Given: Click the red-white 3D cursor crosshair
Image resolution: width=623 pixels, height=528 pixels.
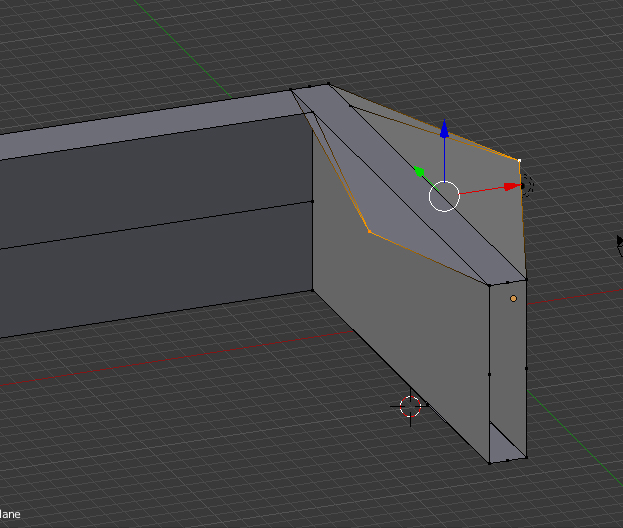Looking at the screenshot, I should pos(410,406).
